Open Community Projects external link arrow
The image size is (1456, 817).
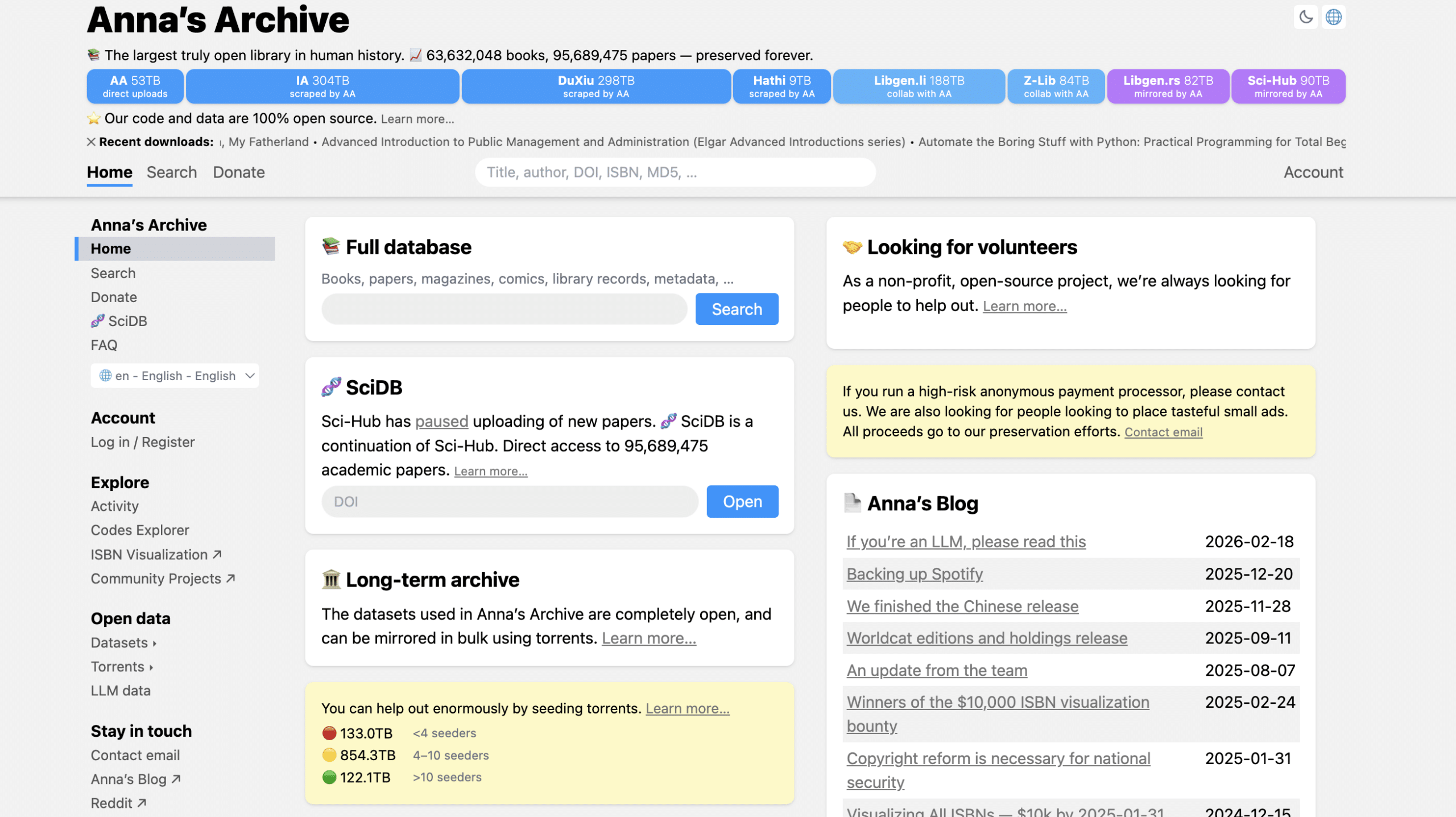pyautogui.click(x=230, y=578)
